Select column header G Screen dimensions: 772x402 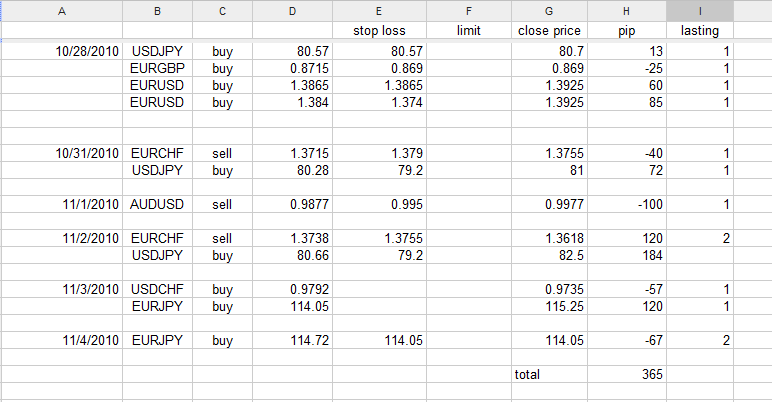tap(549, 11)
